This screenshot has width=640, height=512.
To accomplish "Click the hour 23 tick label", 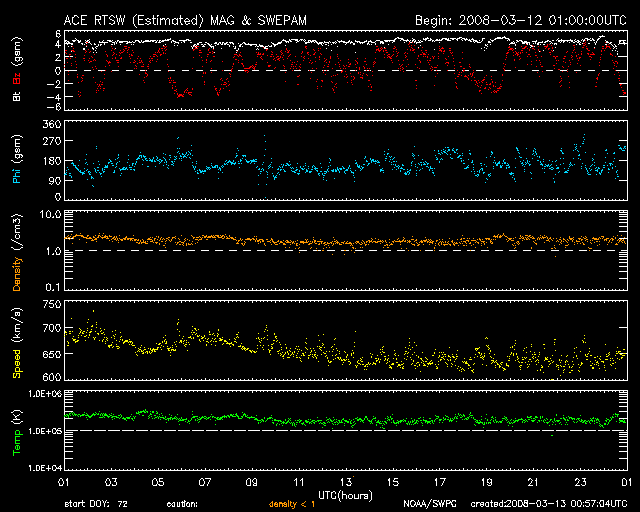I will tap(579, 484).
